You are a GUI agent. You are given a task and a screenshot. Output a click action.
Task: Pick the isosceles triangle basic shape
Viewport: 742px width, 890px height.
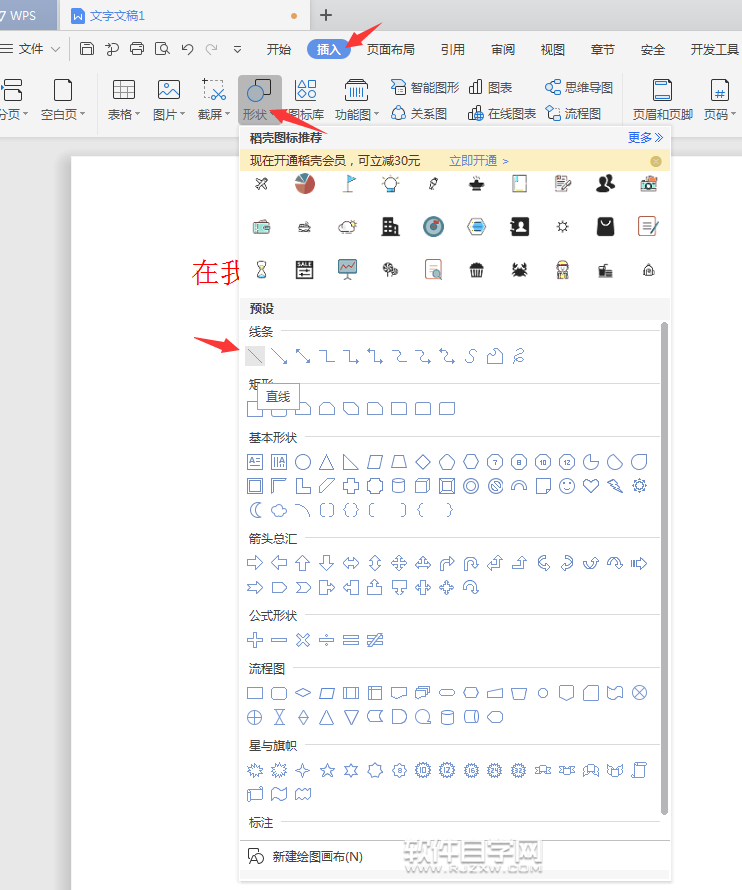pyautogui.click(x=326, y=462)
